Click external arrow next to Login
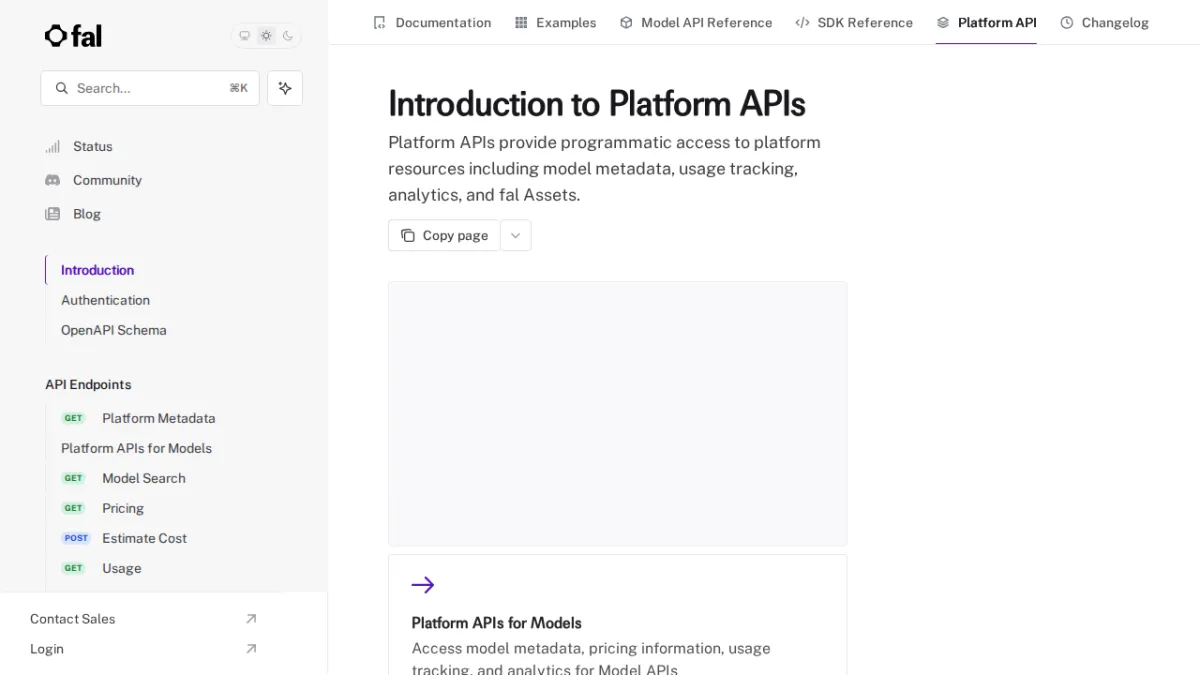The width and height of the screenshot is (1200, 675). [x=251, y=649]
